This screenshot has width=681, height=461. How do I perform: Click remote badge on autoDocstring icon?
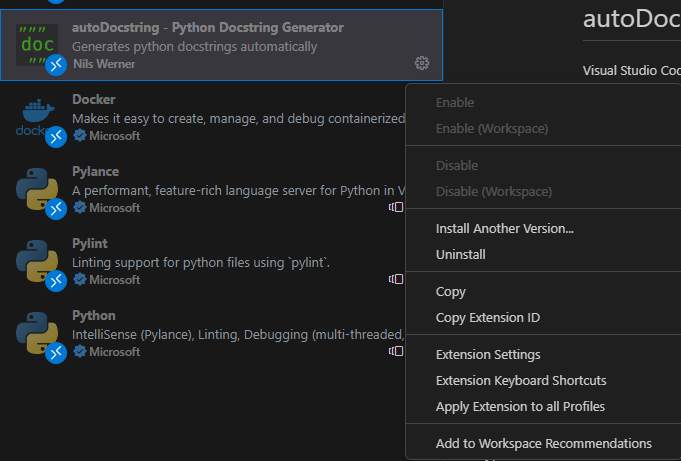56,65
